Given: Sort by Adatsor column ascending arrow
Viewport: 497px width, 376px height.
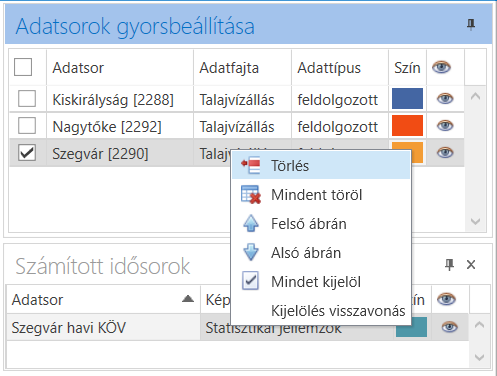Looking at the screenshot, I should [188, 299].
